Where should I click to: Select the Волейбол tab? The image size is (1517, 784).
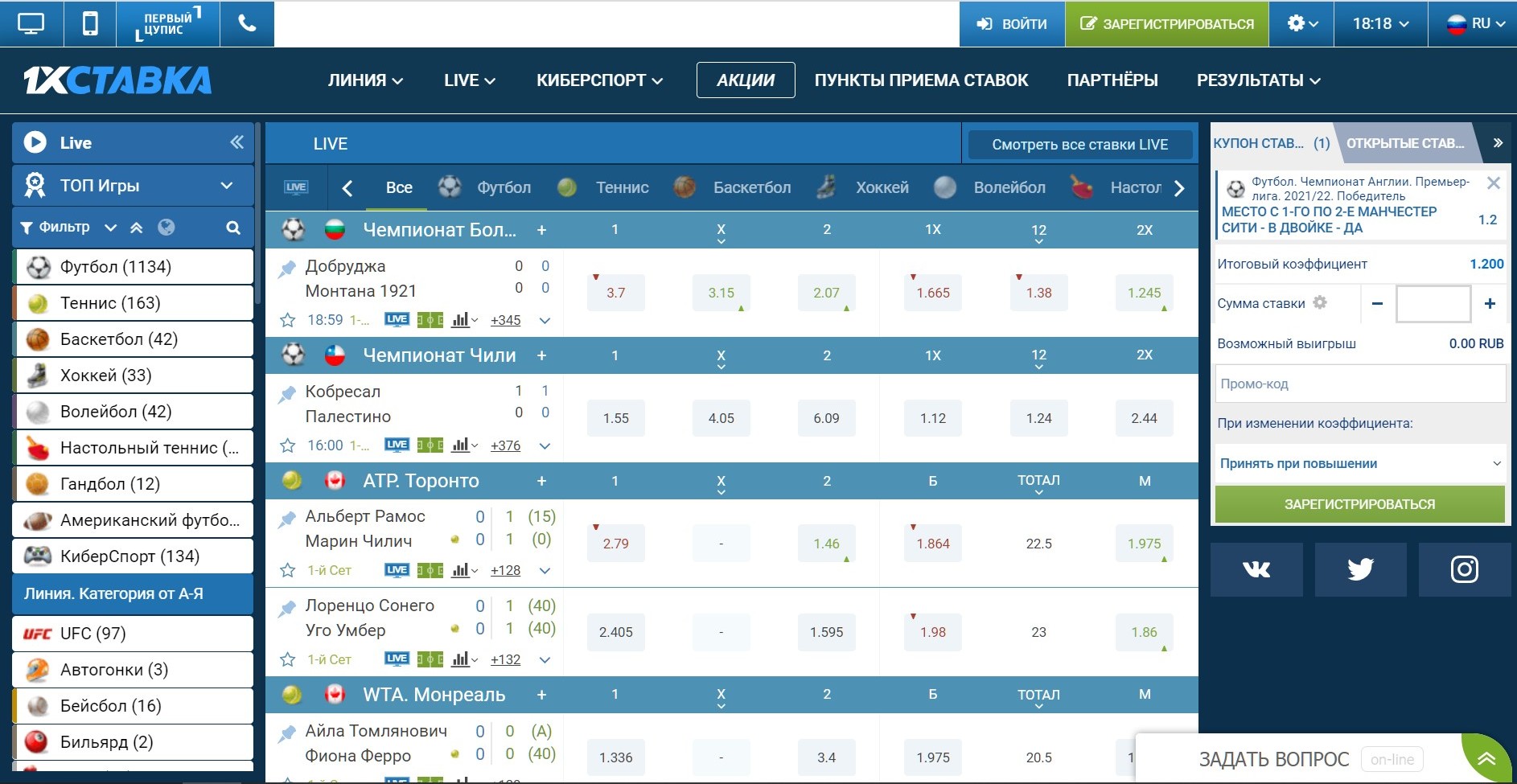tap(990, 188)
